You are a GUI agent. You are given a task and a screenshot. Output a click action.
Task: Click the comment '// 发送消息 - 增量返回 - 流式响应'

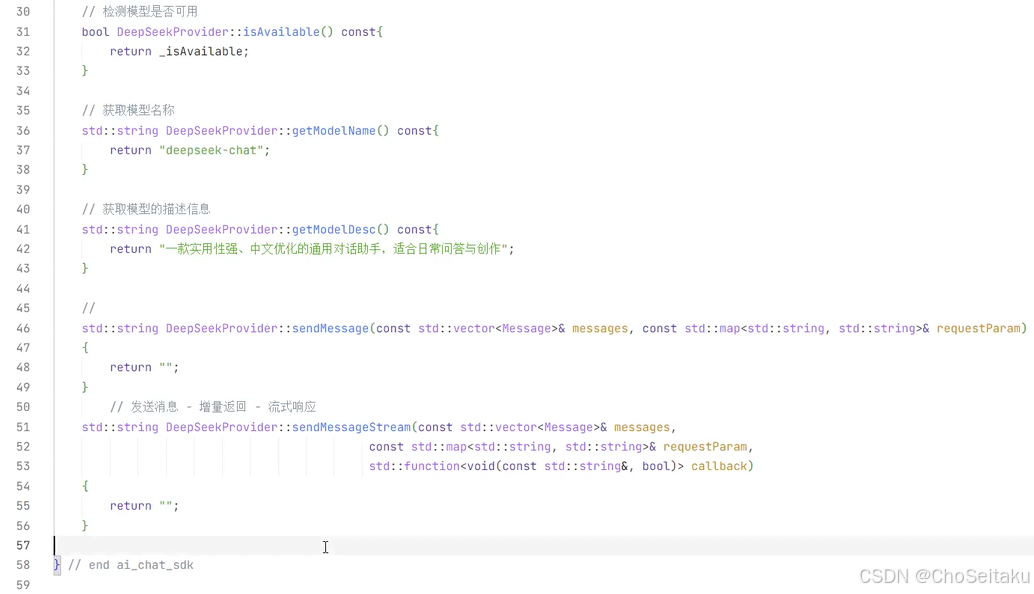213,407
